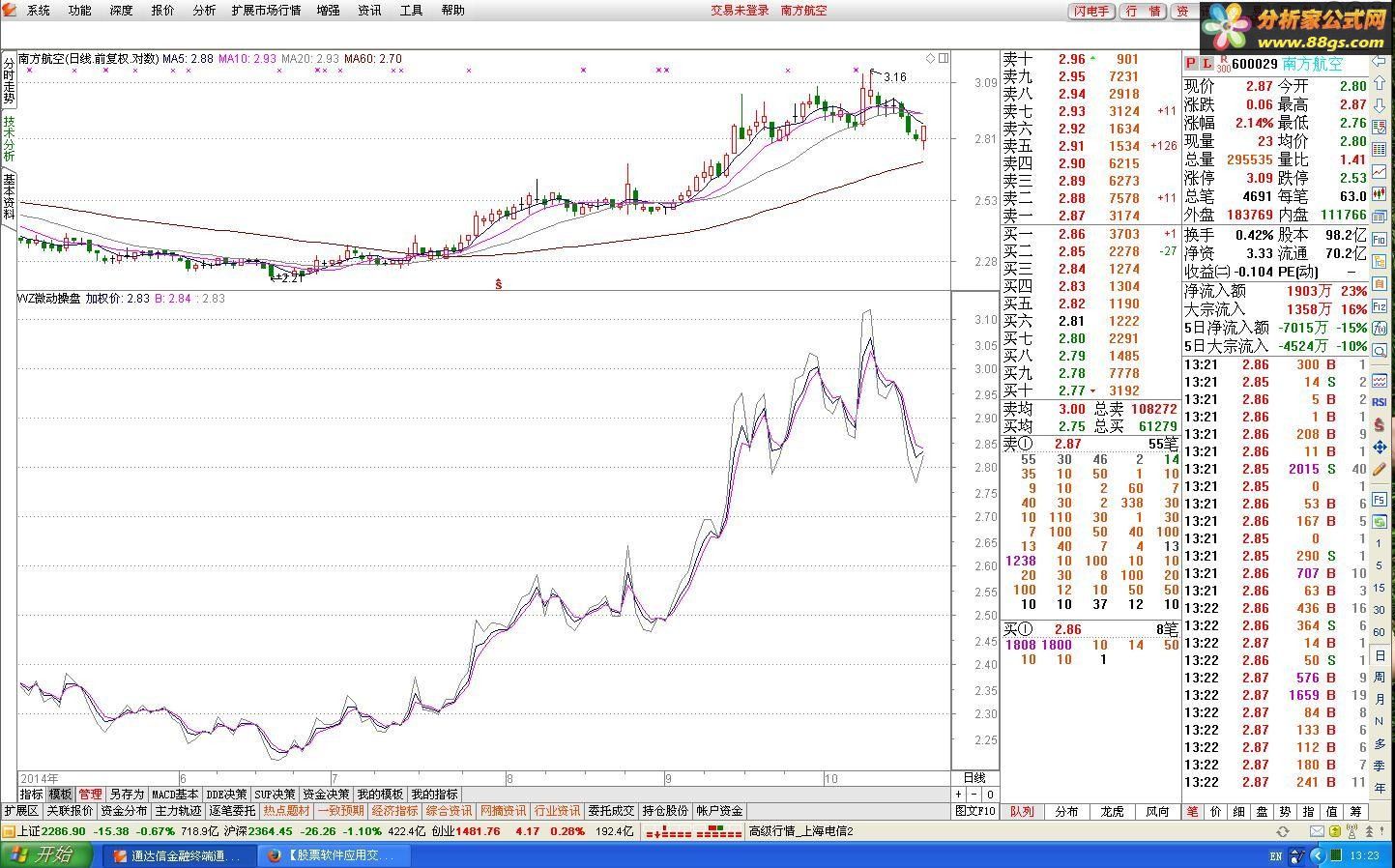Screen dimensions: 1395x868
Task: Switch to 1-minute period
Action: click(1379, 543)
